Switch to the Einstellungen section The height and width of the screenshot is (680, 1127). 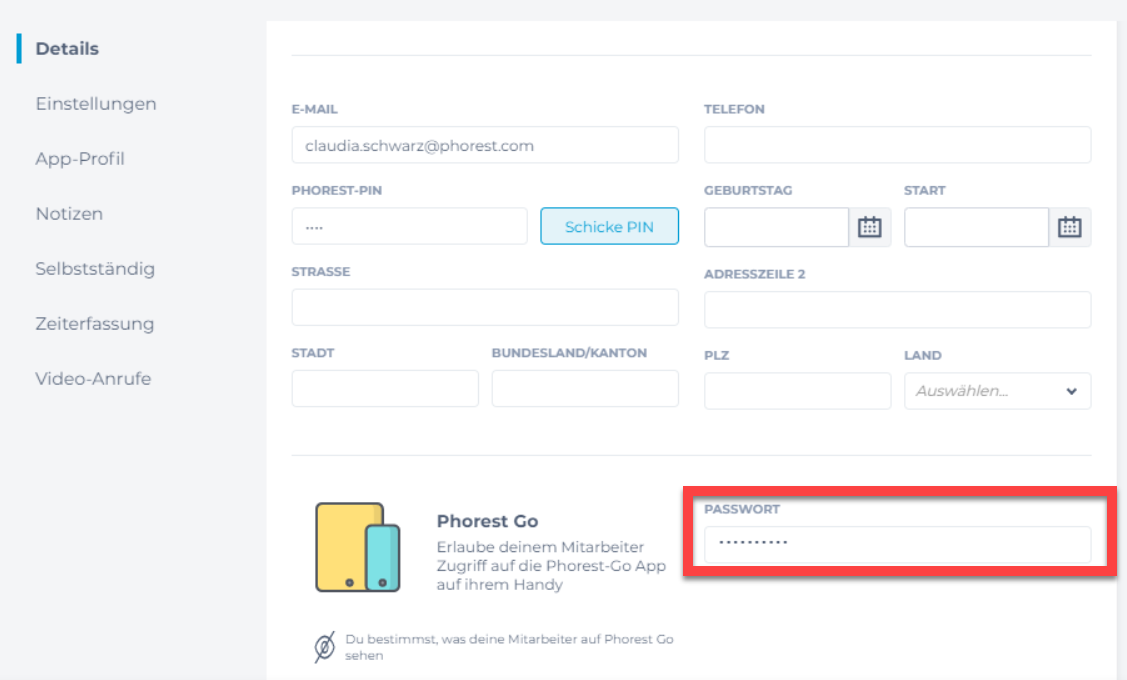click(96, 104)
